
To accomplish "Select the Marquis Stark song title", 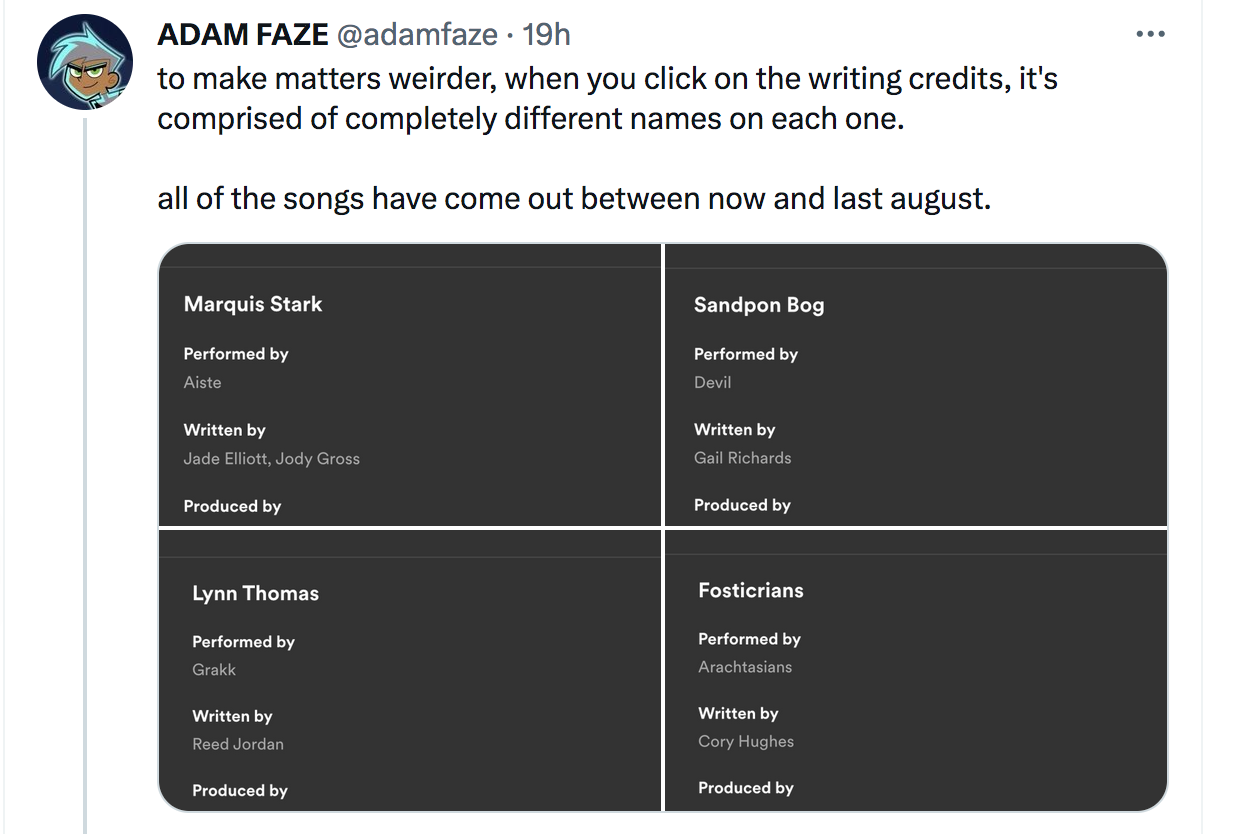I will click(252, 304).
